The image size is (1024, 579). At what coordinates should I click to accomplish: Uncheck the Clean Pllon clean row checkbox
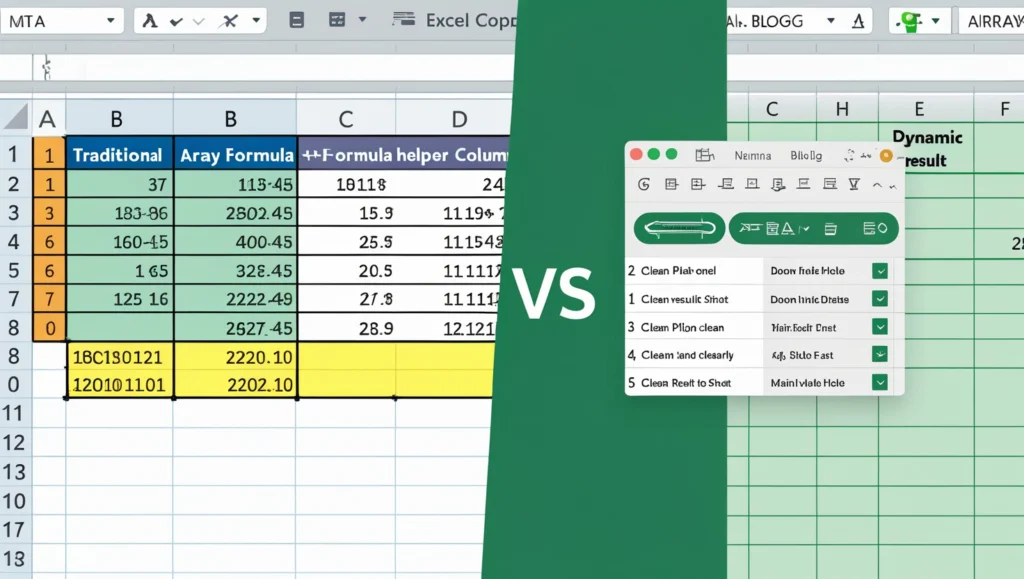point(880,327)
